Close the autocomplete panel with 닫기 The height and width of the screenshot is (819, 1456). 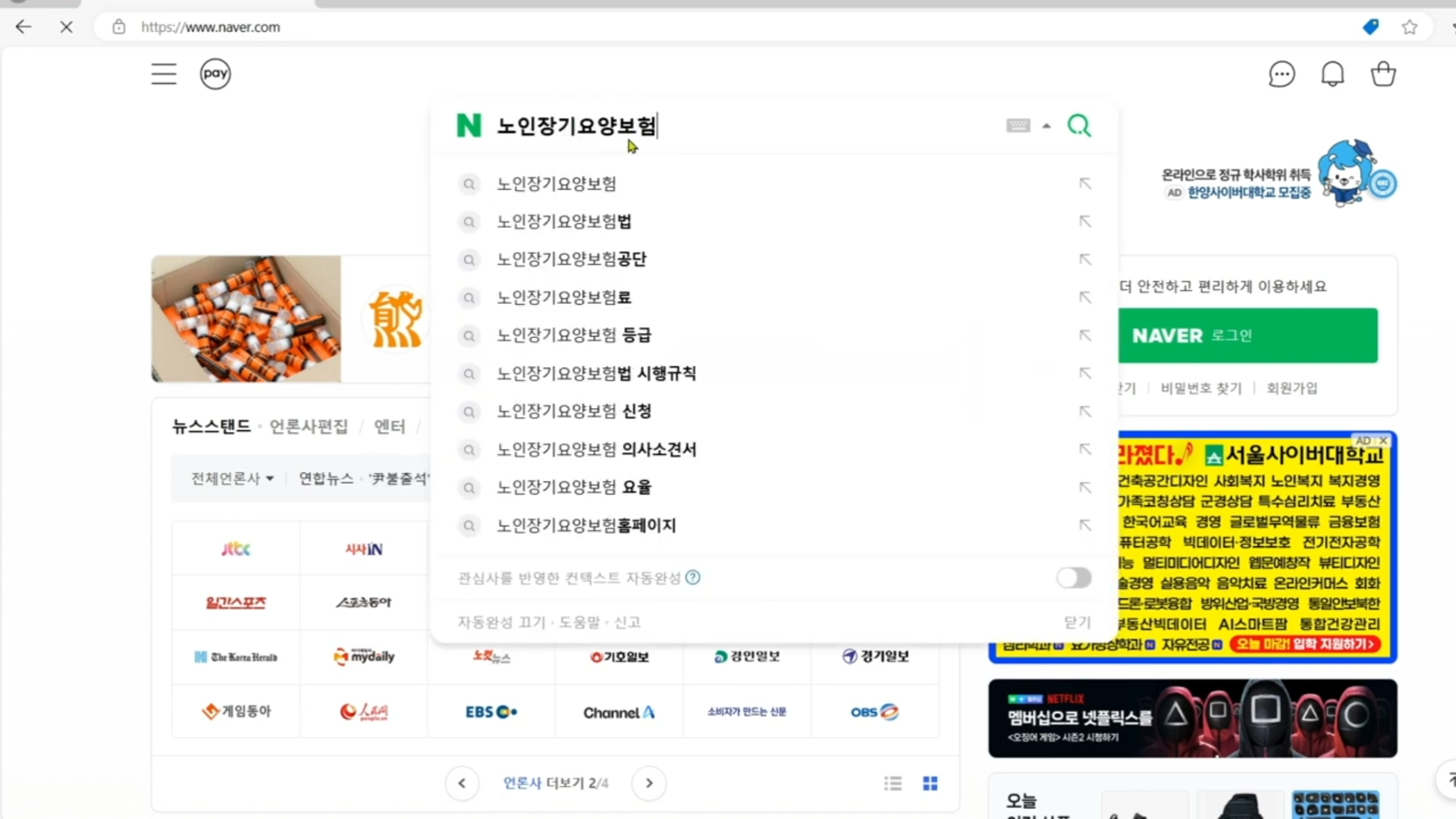click(1077, 623)
